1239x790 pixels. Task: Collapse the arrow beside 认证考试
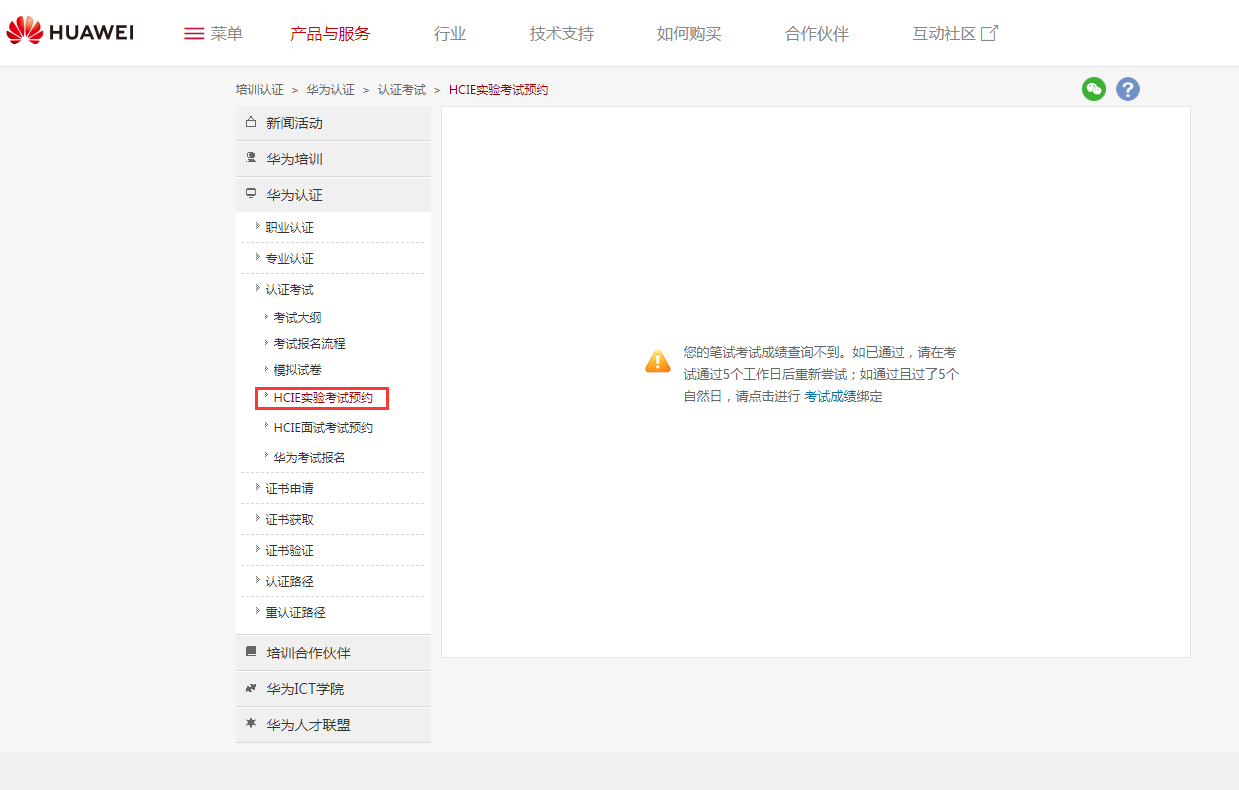tap(257, 288)
